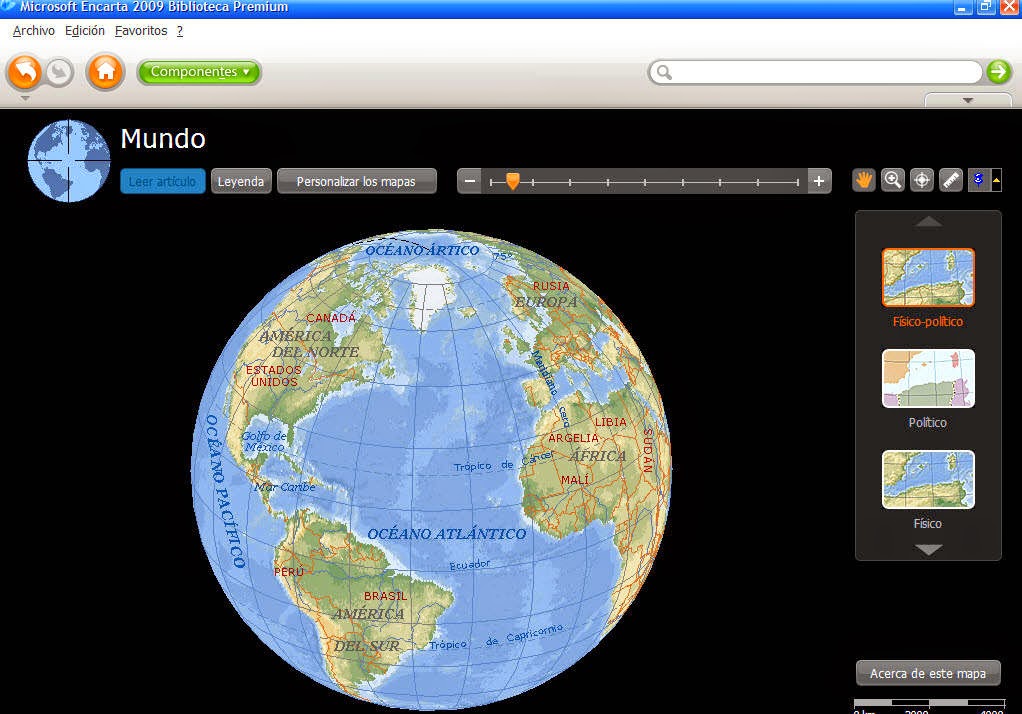The image size is (1022, 714).
Task: Click the orange zoom slider handle
Action: [513, 181]
